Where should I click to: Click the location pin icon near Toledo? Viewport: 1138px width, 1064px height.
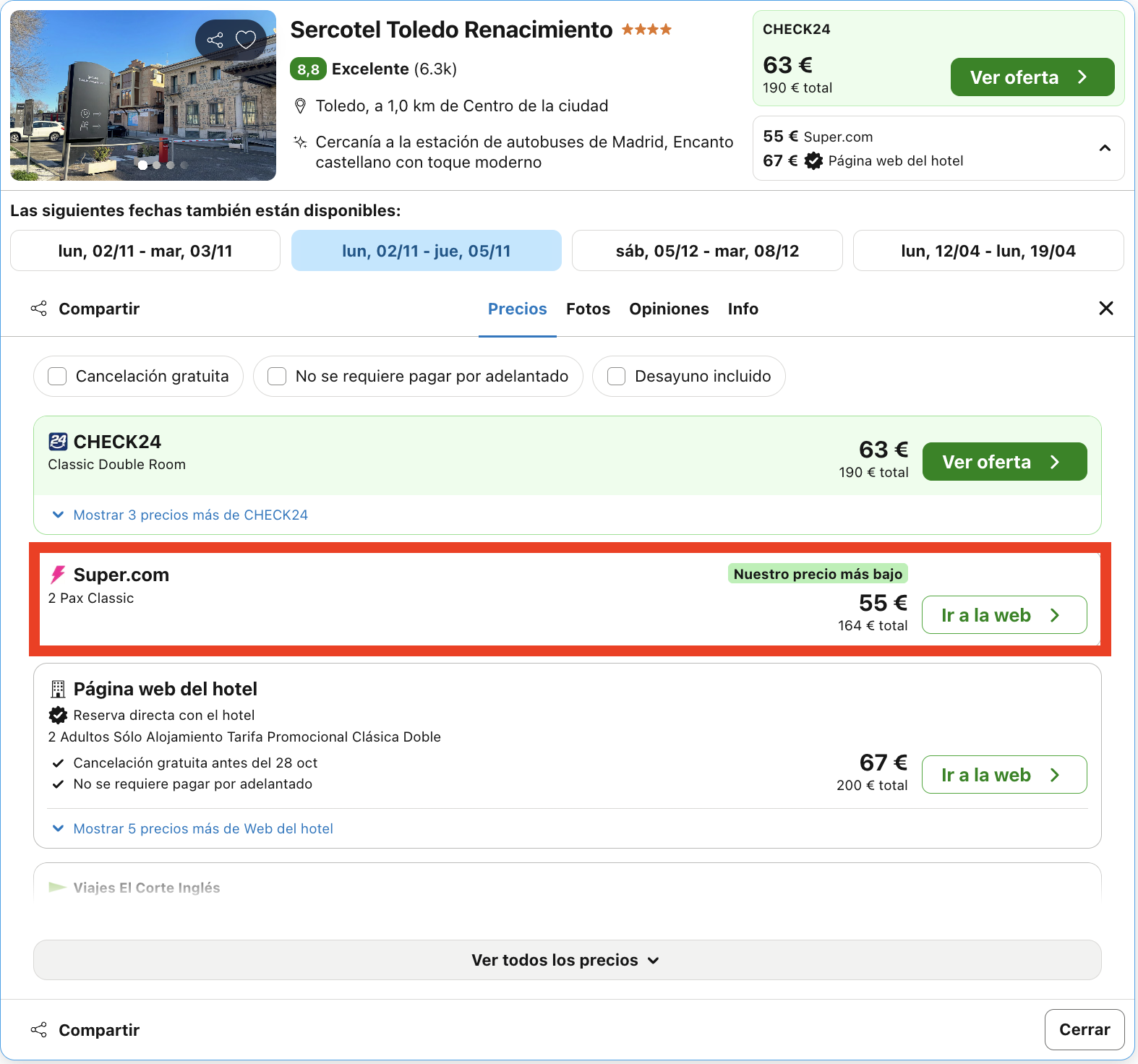click(301, 106)
